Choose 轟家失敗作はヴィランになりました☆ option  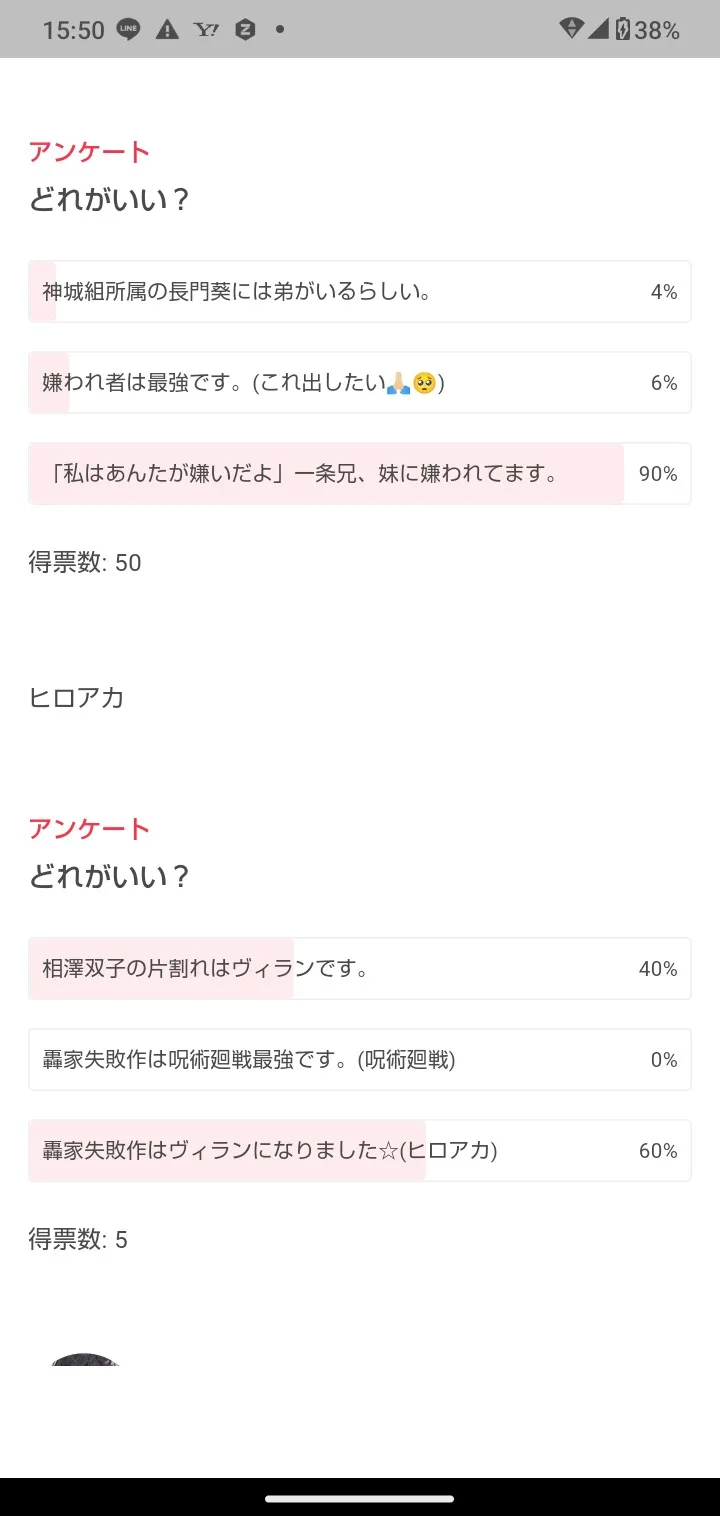359,1151
